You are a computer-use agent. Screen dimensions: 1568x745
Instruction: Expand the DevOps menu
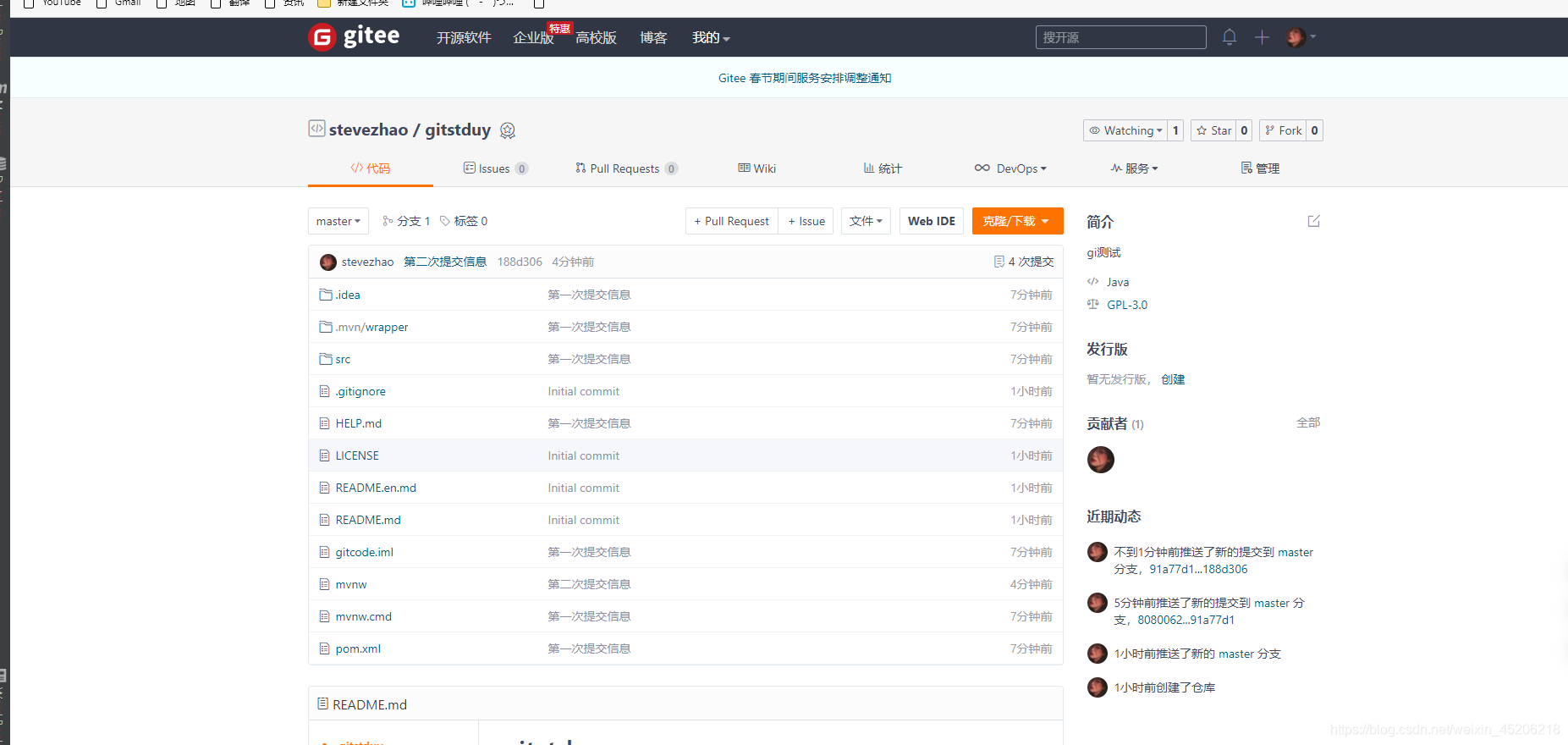(1010, 168)
